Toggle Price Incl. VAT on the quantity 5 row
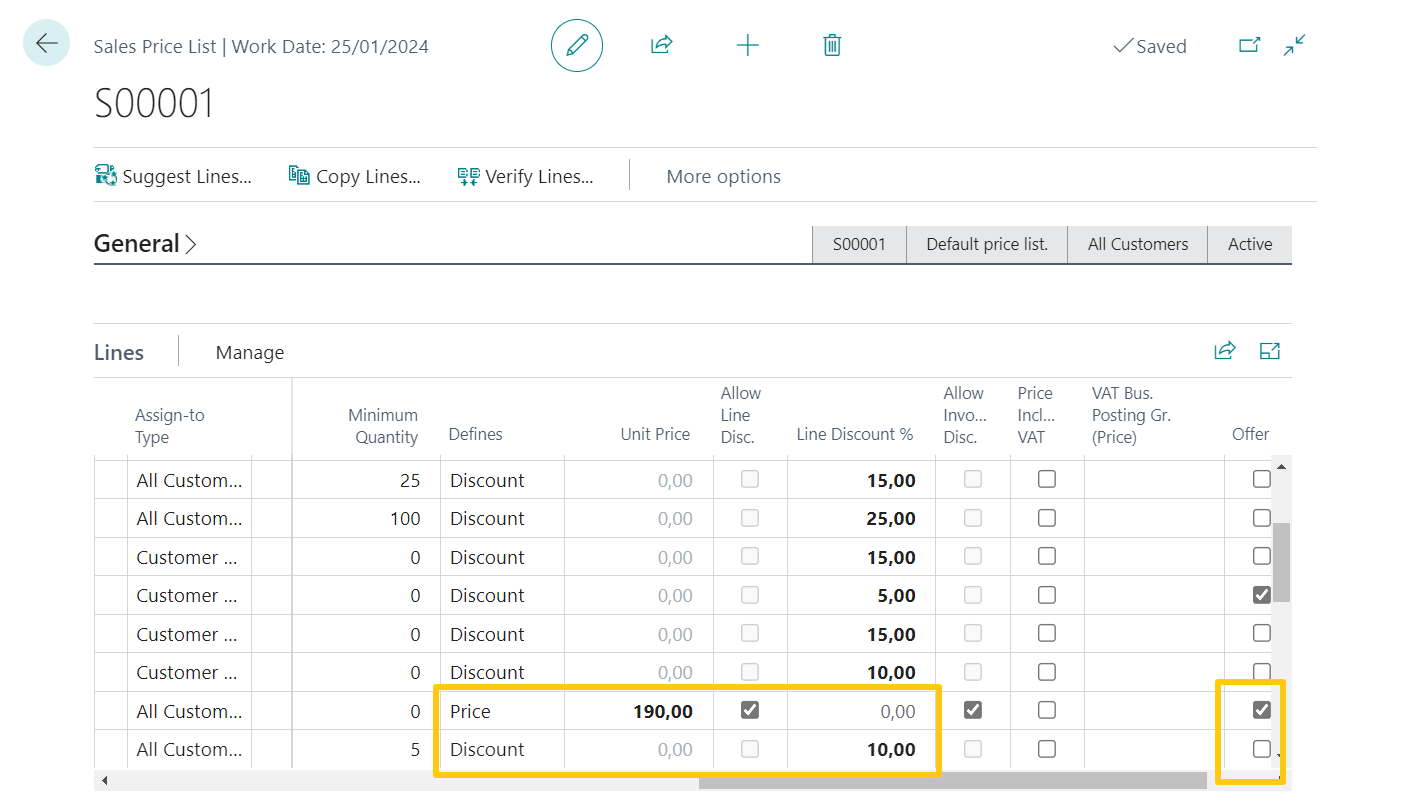 click(1047, 749)
